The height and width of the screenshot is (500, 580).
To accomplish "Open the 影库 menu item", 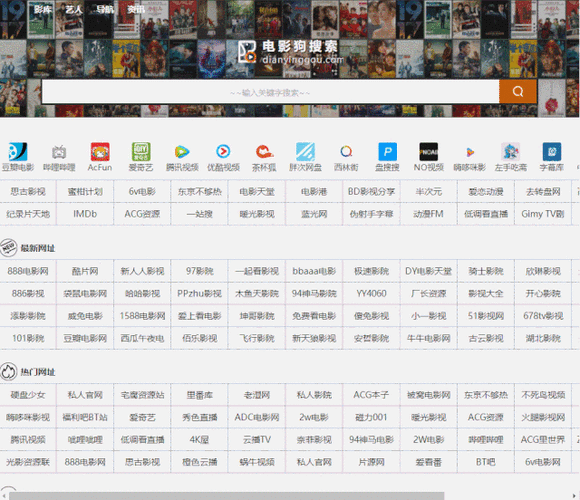I will pos(43,10).
